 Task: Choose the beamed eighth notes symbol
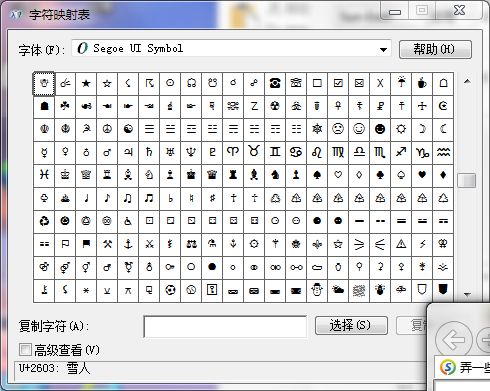128,198
